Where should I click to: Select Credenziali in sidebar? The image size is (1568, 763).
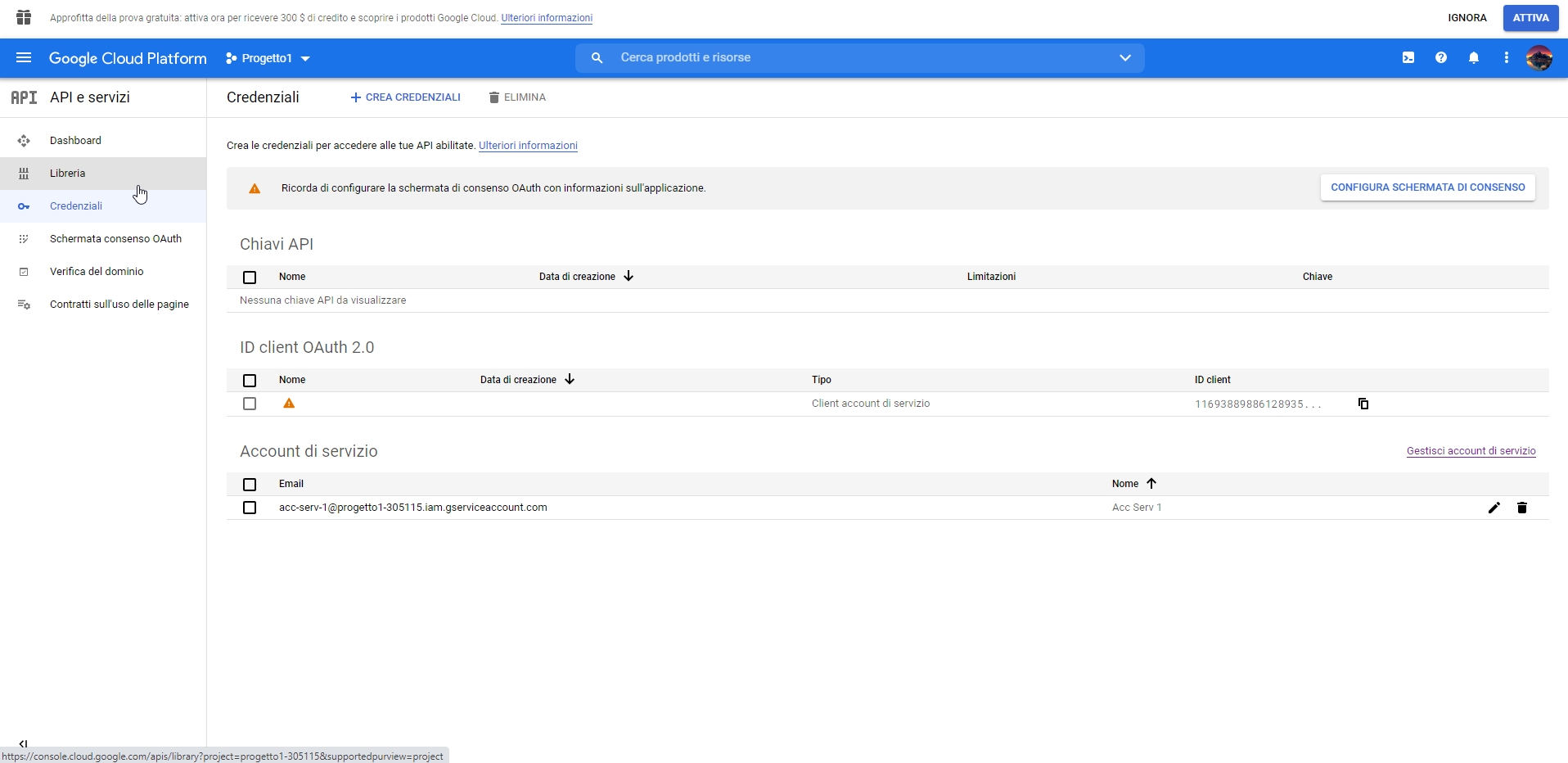coord(103,206)
